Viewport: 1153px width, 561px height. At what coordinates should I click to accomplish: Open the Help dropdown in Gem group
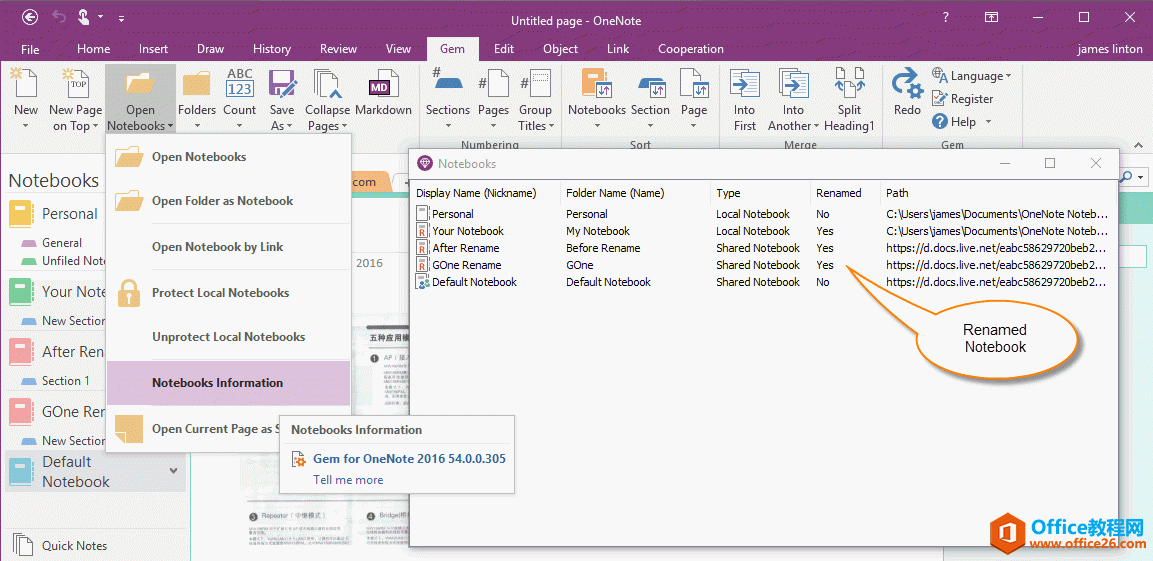988,121
